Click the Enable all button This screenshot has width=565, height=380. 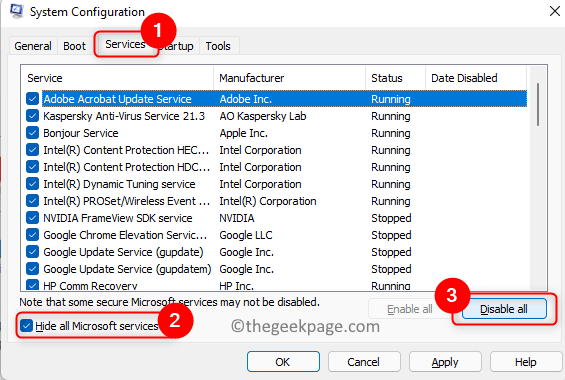coord(410,309)
